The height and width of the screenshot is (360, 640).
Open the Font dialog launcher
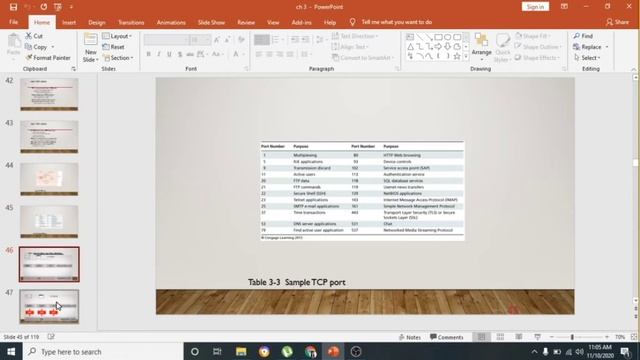pos(247,69)
